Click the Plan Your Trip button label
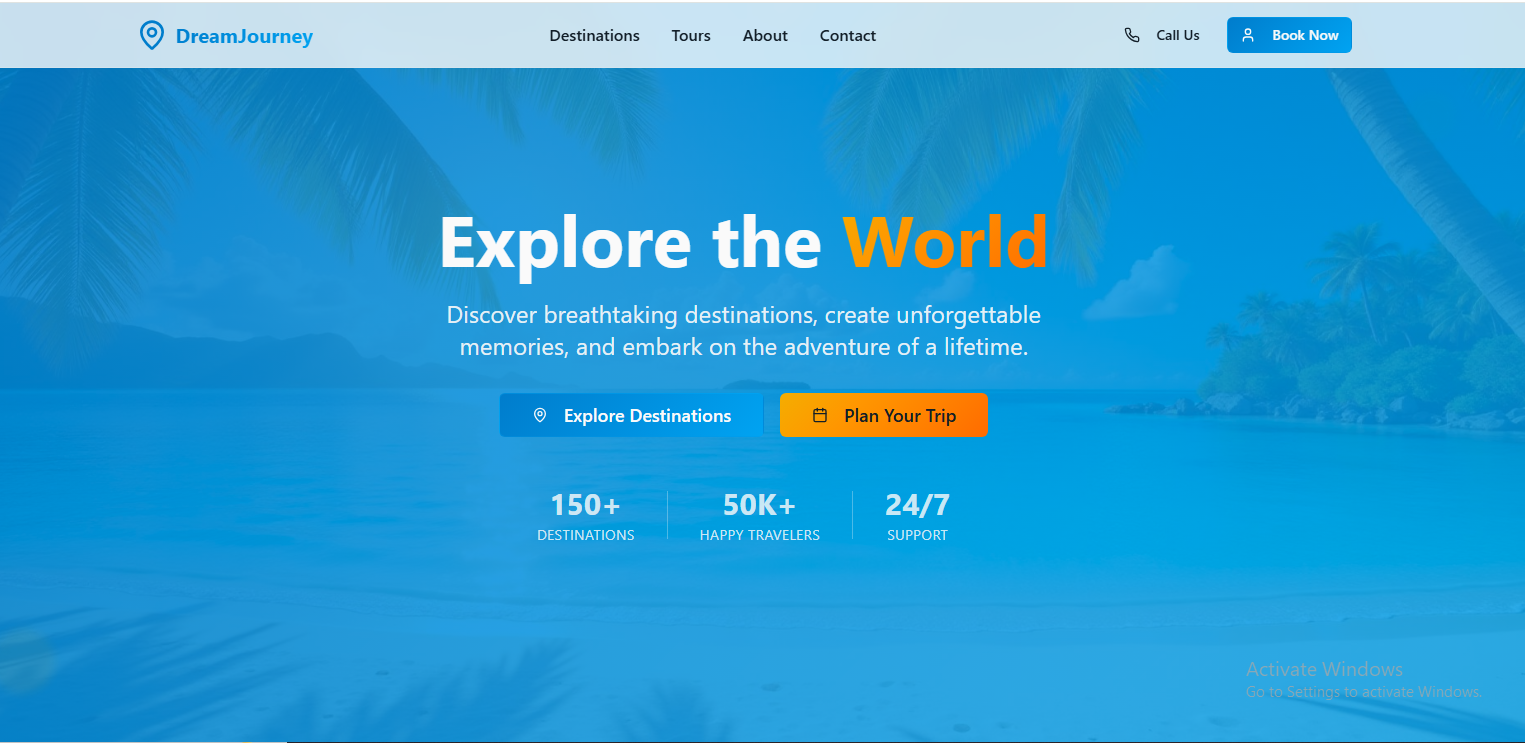 [900, 416]
